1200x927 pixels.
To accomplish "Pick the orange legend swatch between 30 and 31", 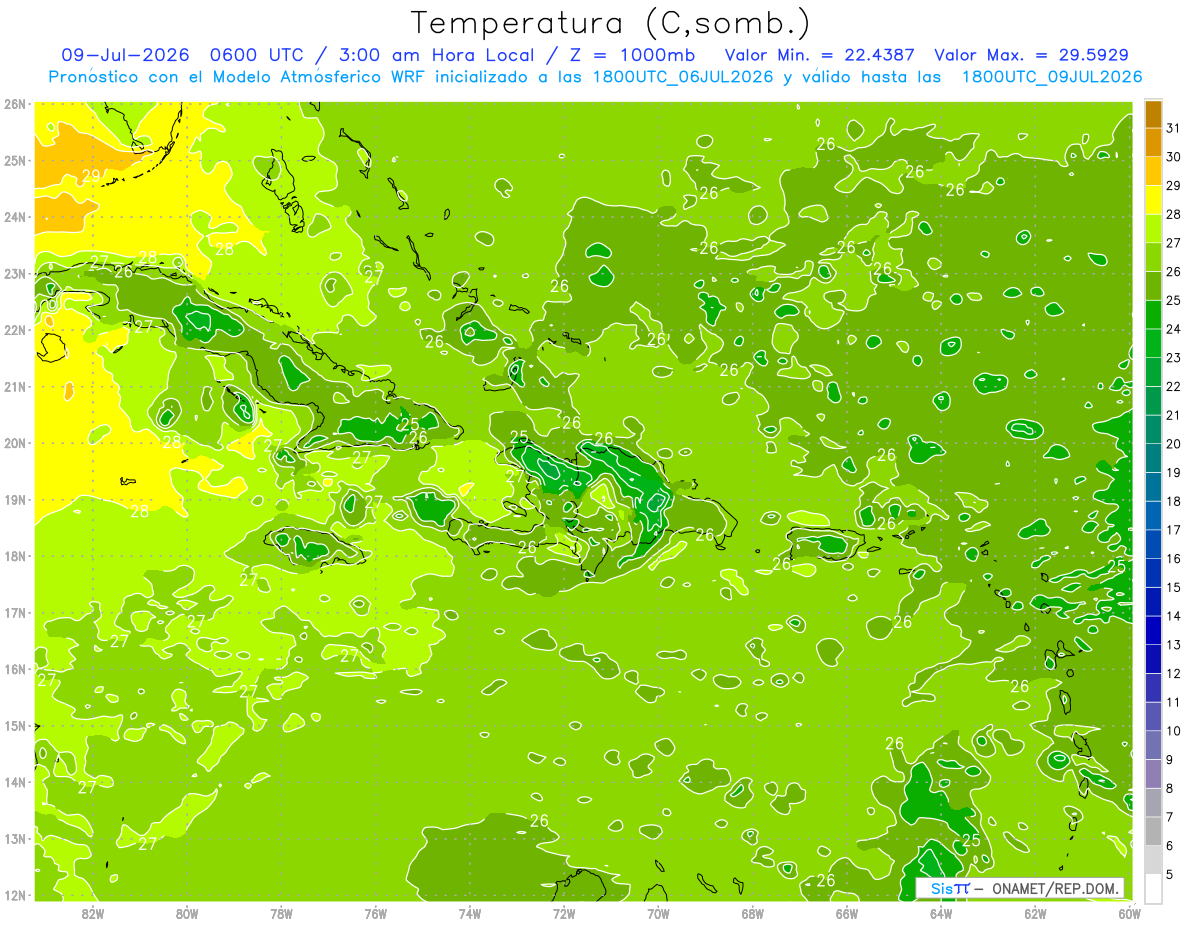I will (x=1153, y=143).
